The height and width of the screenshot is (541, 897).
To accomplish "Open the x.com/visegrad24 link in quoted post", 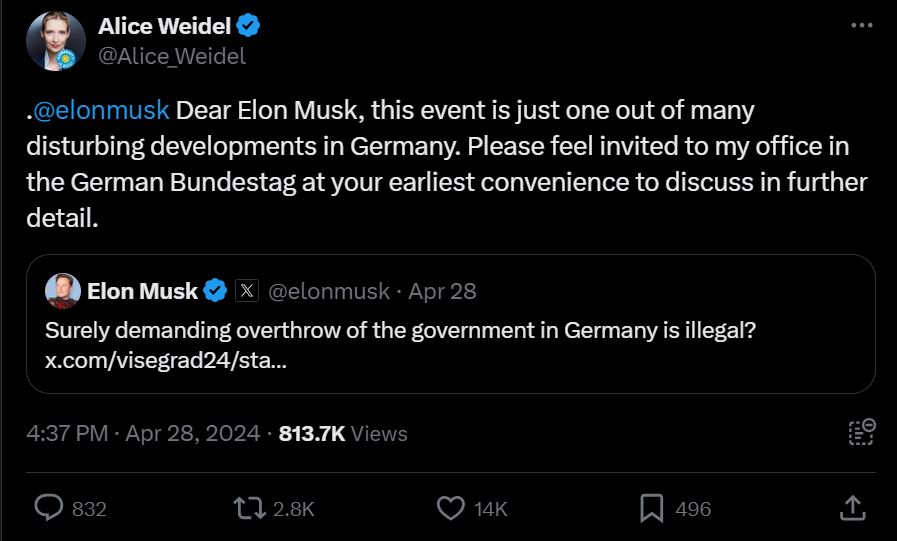I will click(x=166, y=360).
